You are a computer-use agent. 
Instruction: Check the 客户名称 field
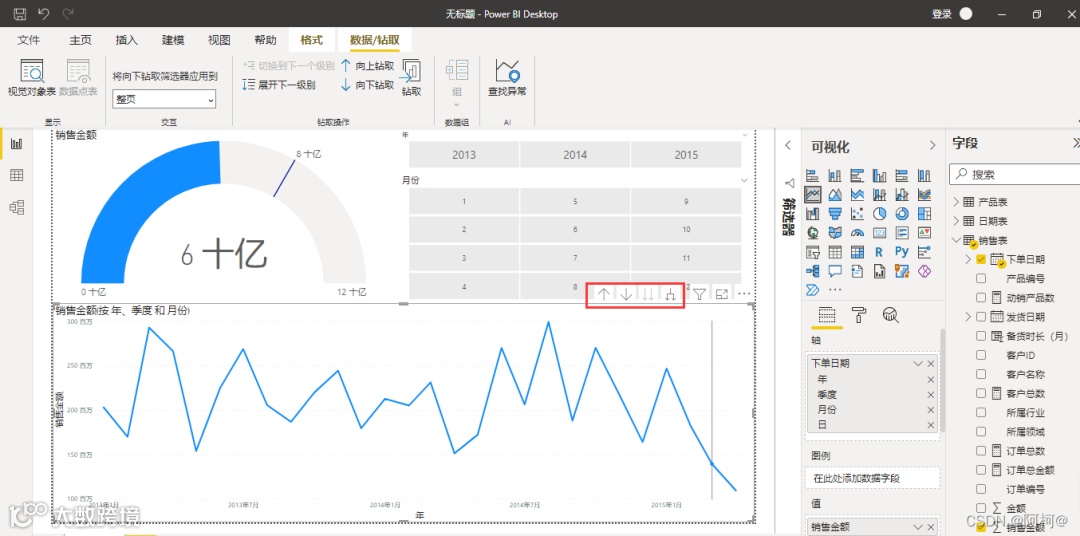tap(981, 375)
